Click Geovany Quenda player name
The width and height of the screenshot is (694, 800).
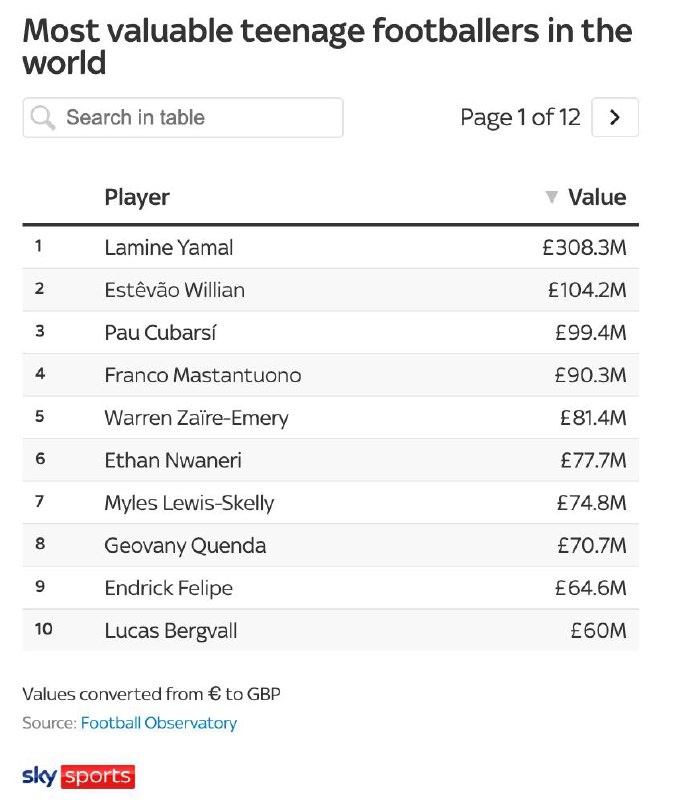click(185, 546)
